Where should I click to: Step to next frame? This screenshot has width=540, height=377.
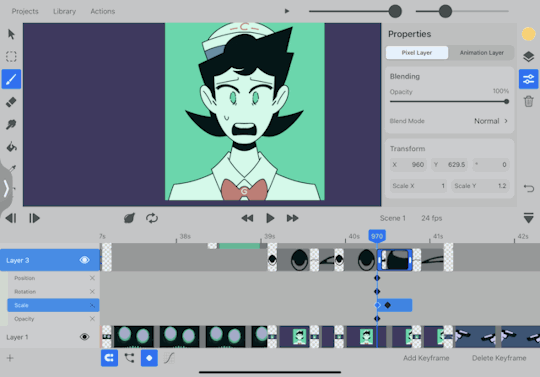(34, 218)
